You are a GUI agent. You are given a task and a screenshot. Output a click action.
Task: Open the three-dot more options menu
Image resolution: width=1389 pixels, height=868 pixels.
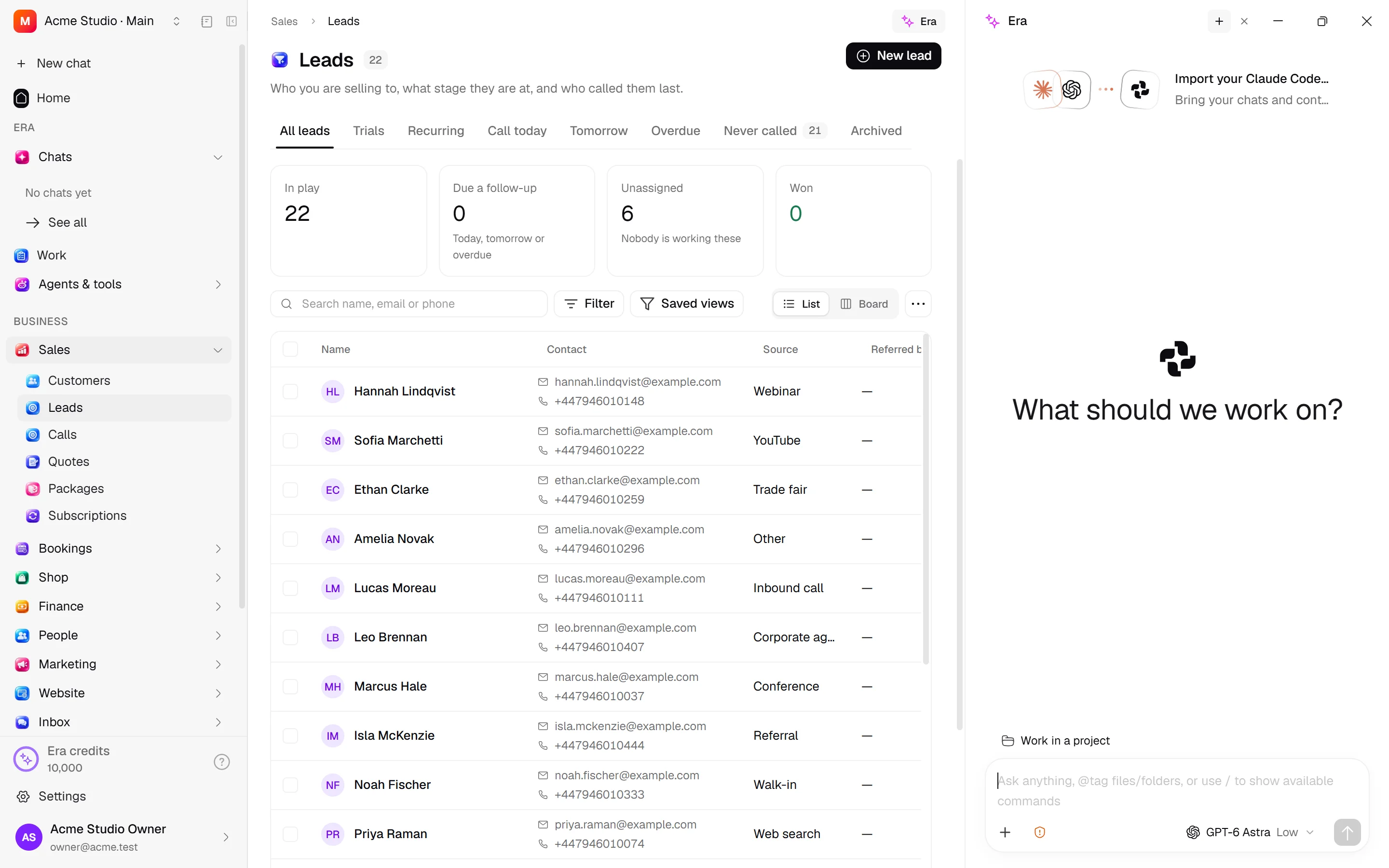pos(918,304)
